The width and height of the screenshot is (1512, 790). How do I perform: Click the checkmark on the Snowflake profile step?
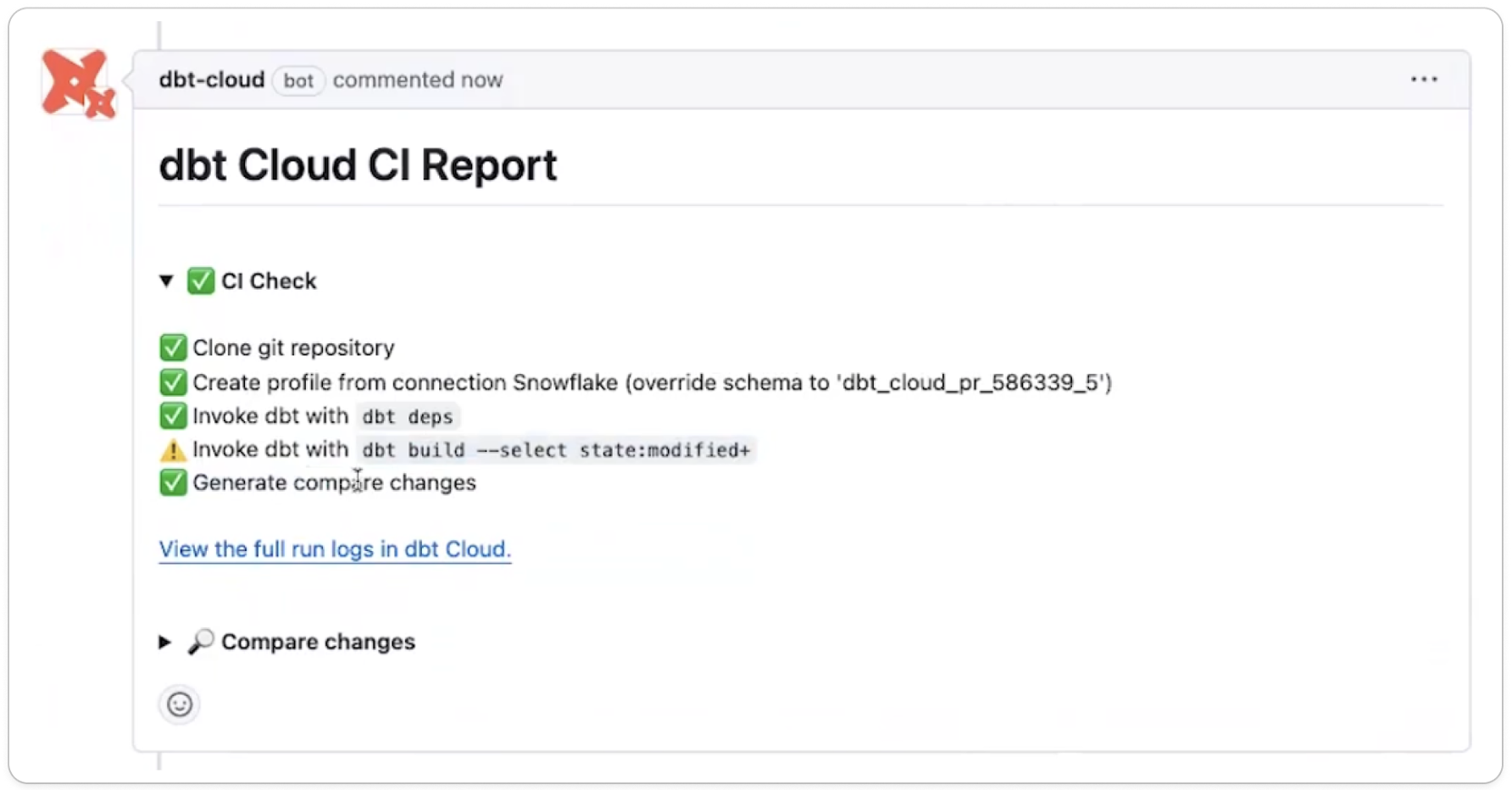[173, 381]
